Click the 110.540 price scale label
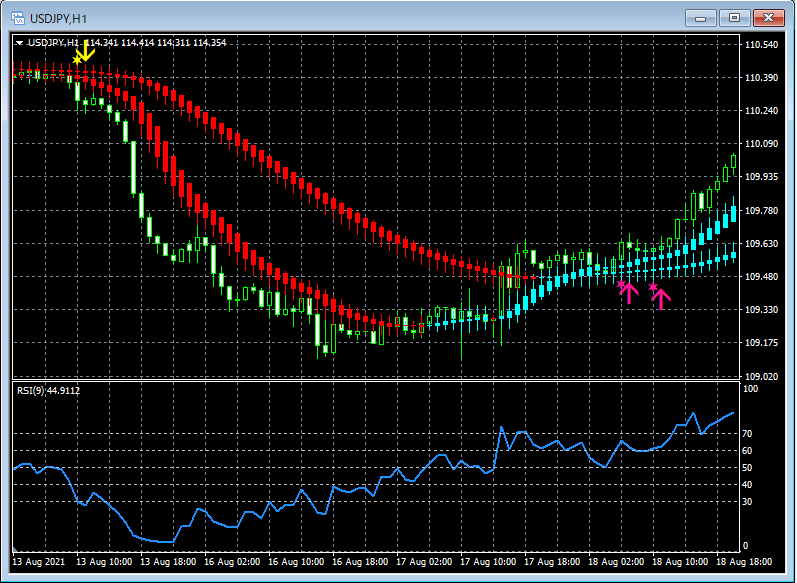Screen dimensions: 797x583 point(761,45)
